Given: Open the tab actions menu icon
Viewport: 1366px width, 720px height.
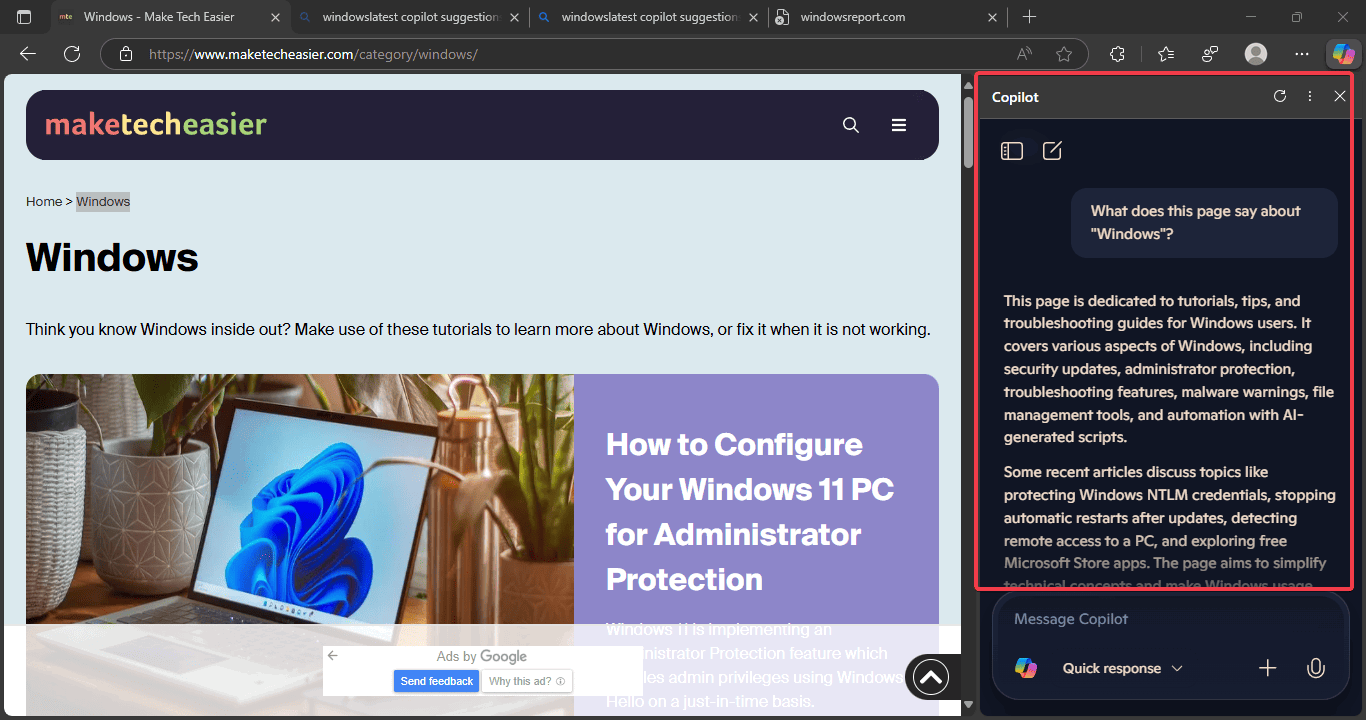Looking at the screenshot, I should click(x=24, y=17).
